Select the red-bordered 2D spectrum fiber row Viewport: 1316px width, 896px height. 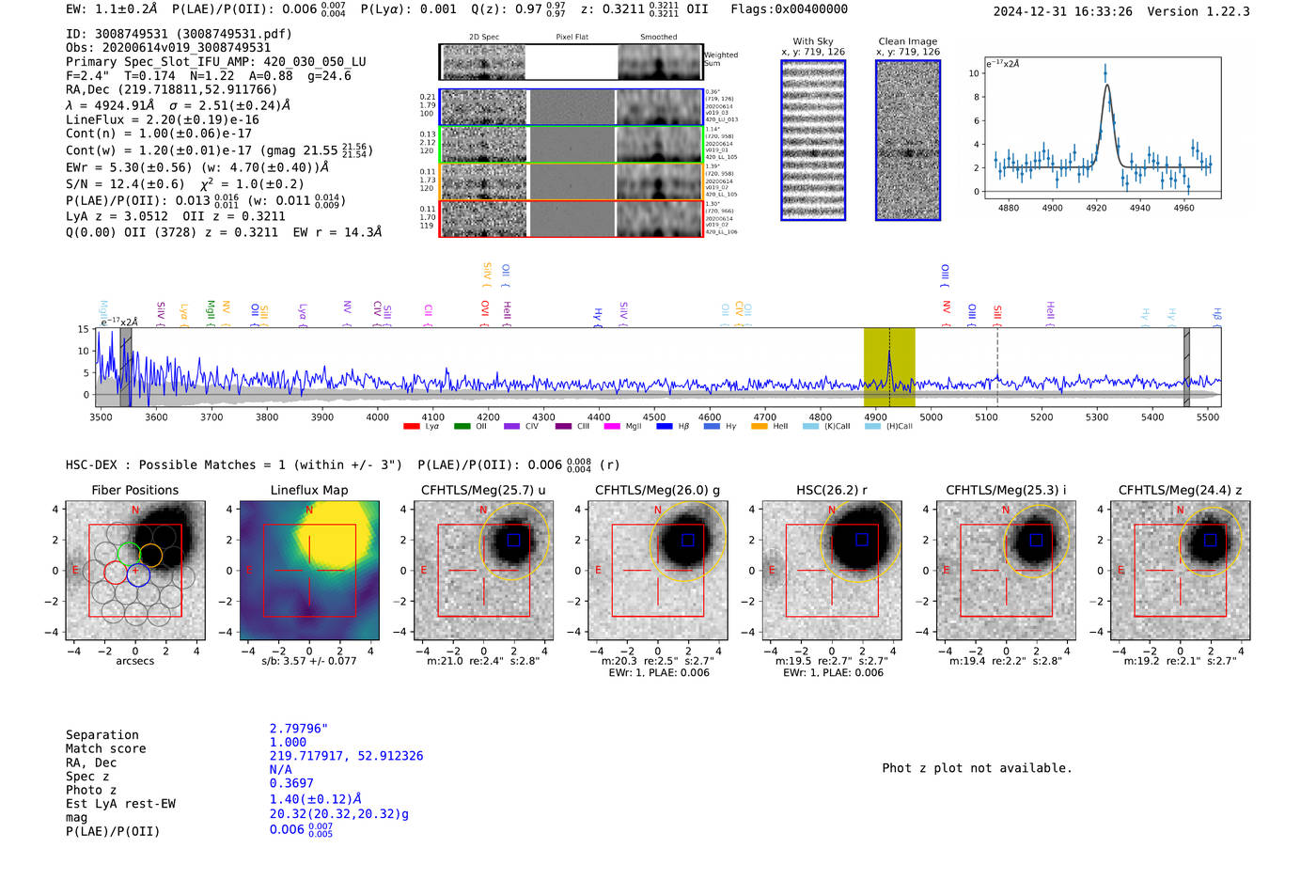coord(571,218)
